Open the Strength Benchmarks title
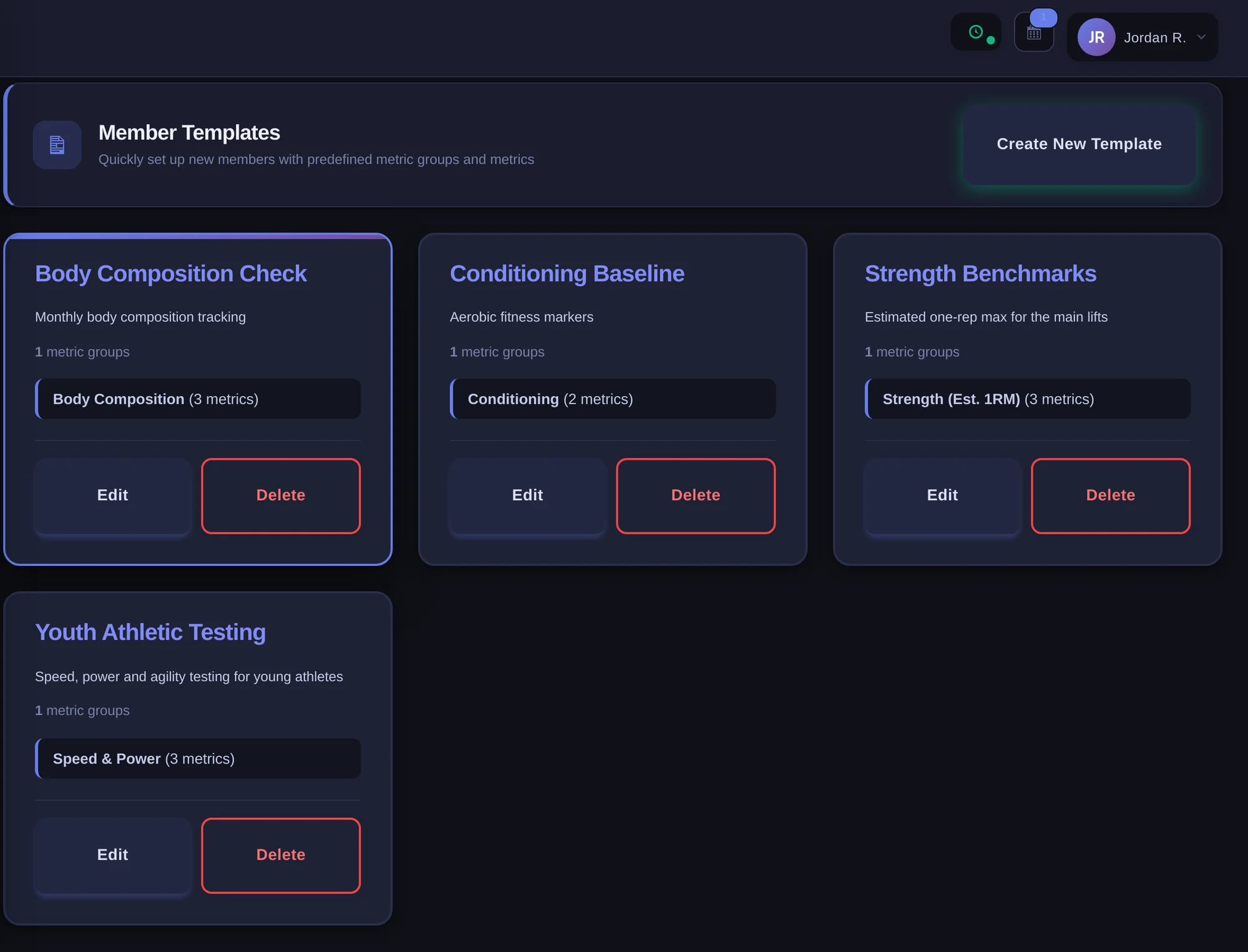1248x952 pixels. pyautogui.click(x=980, y=274)
